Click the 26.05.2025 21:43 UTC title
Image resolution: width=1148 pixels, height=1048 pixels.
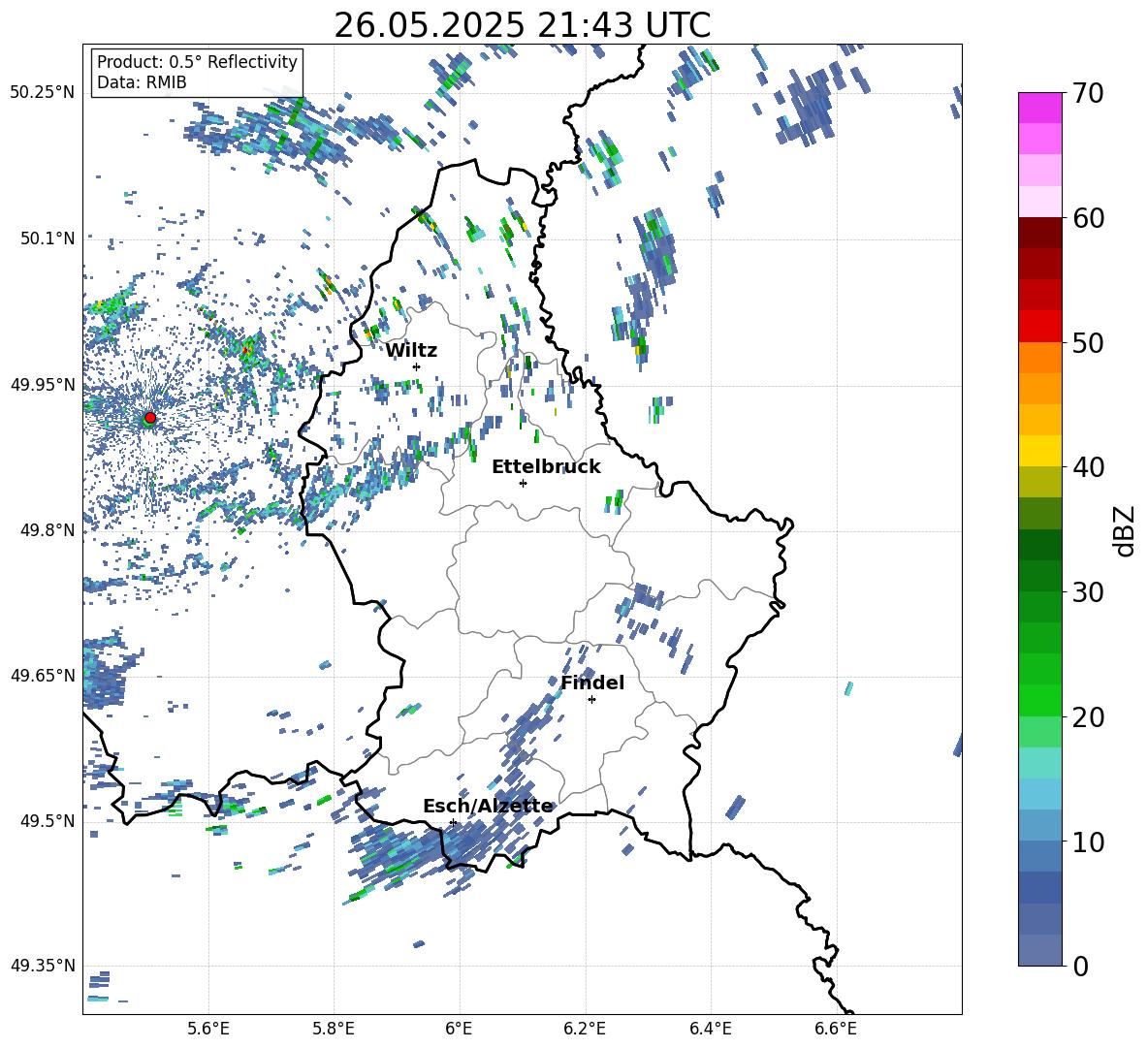[x=522, y=25]
